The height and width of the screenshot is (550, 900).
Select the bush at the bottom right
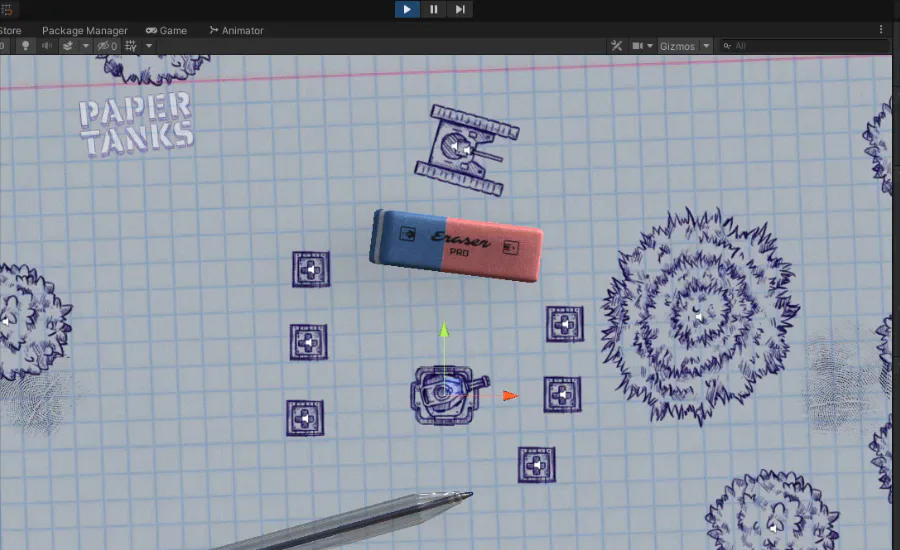tap(773, 510)
